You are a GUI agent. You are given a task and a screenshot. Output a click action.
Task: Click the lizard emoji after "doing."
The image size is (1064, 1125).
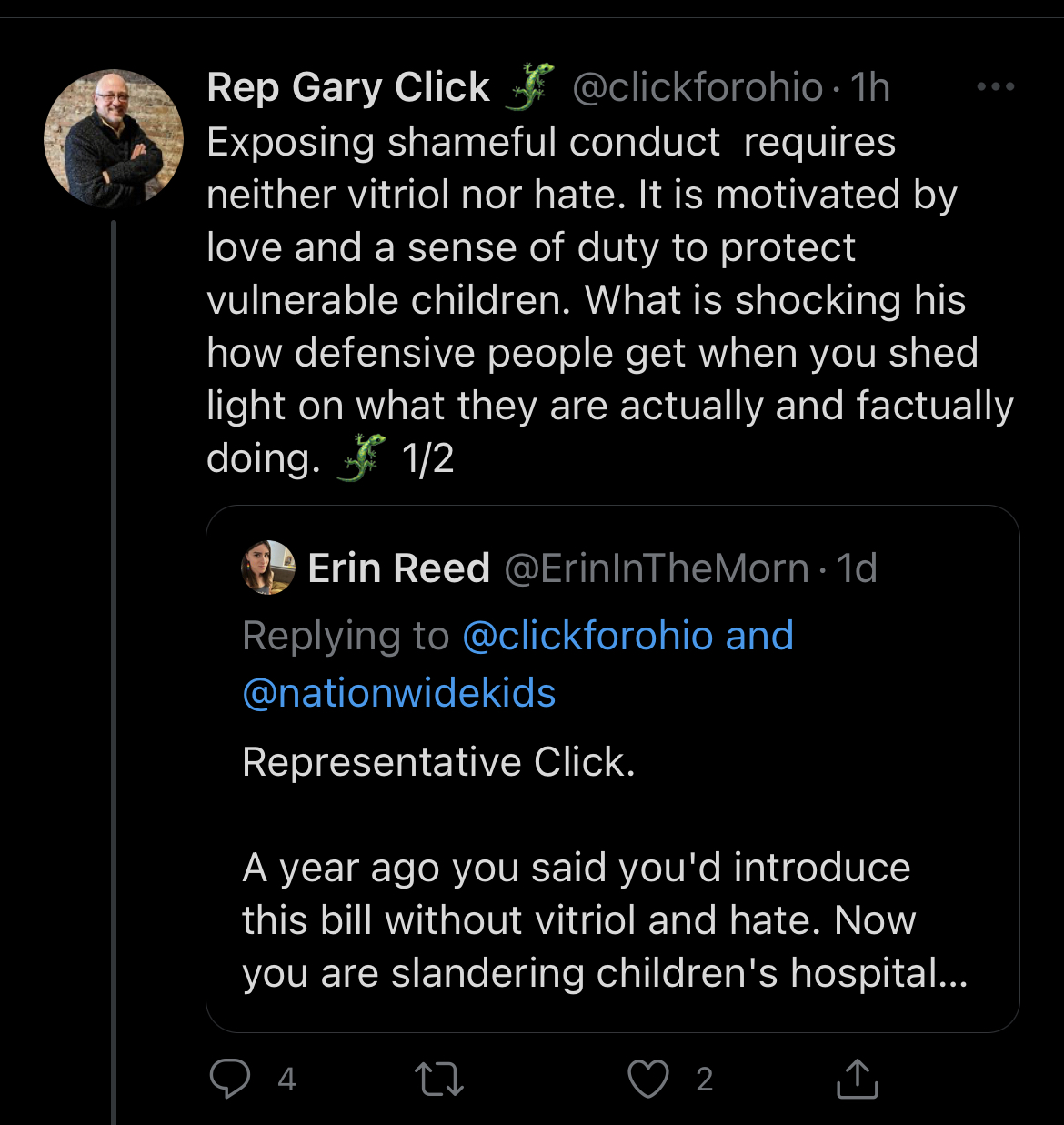[361, 458]
